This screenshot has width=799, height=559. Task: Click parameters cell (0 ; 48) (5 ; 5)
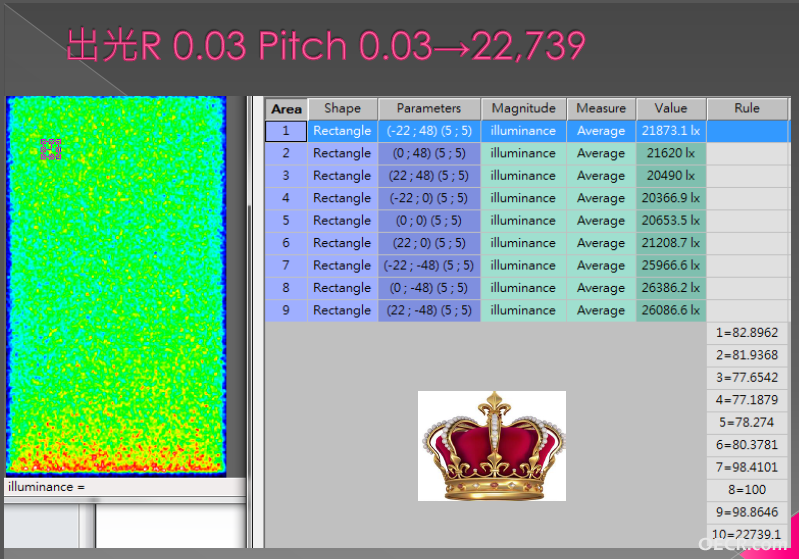coord(429,153)
